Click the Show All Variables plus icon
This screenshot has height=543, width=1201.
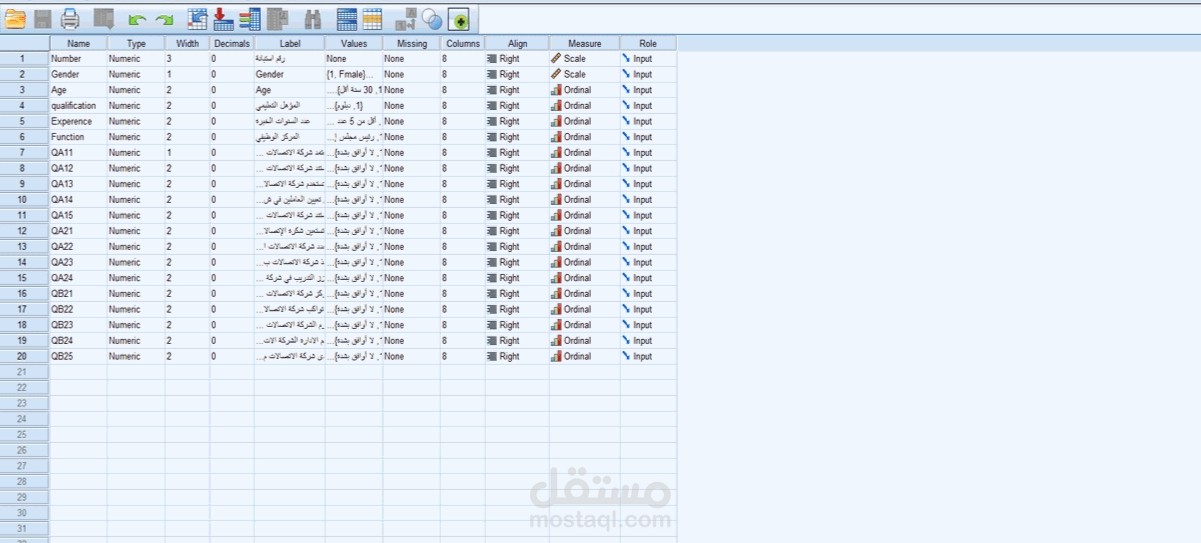pos(459,18)
